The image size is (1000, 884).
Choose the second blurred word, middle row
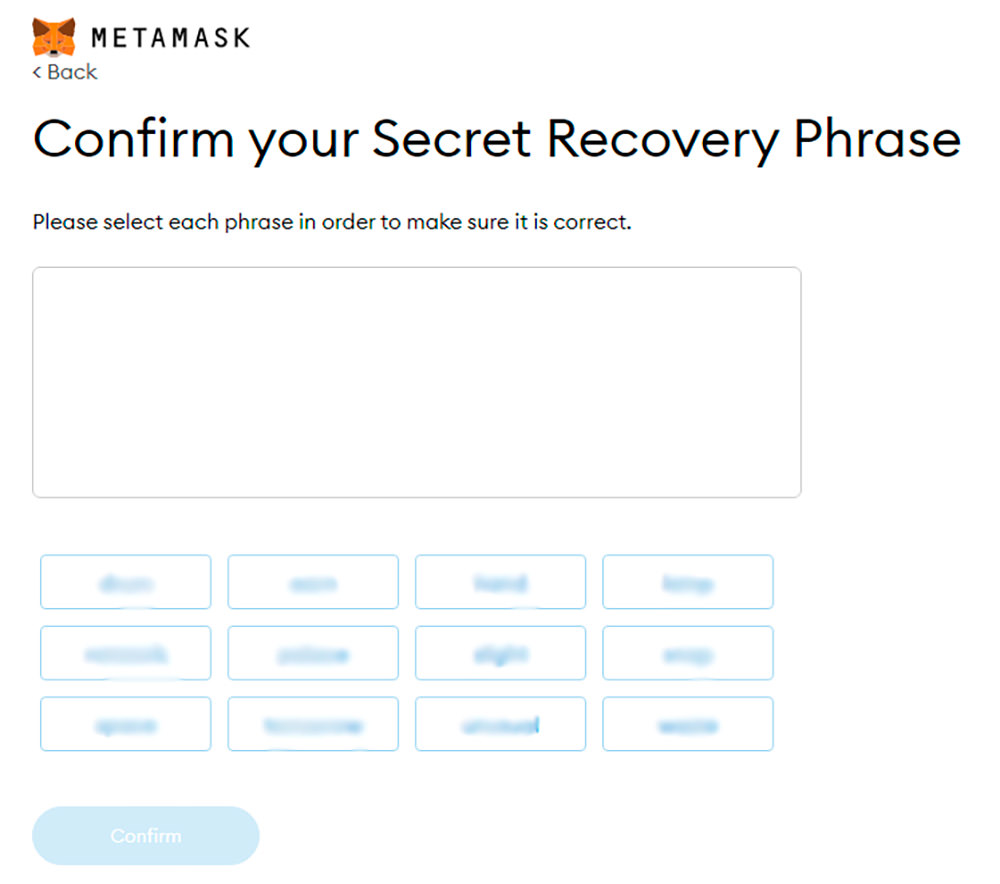[313, 653]
